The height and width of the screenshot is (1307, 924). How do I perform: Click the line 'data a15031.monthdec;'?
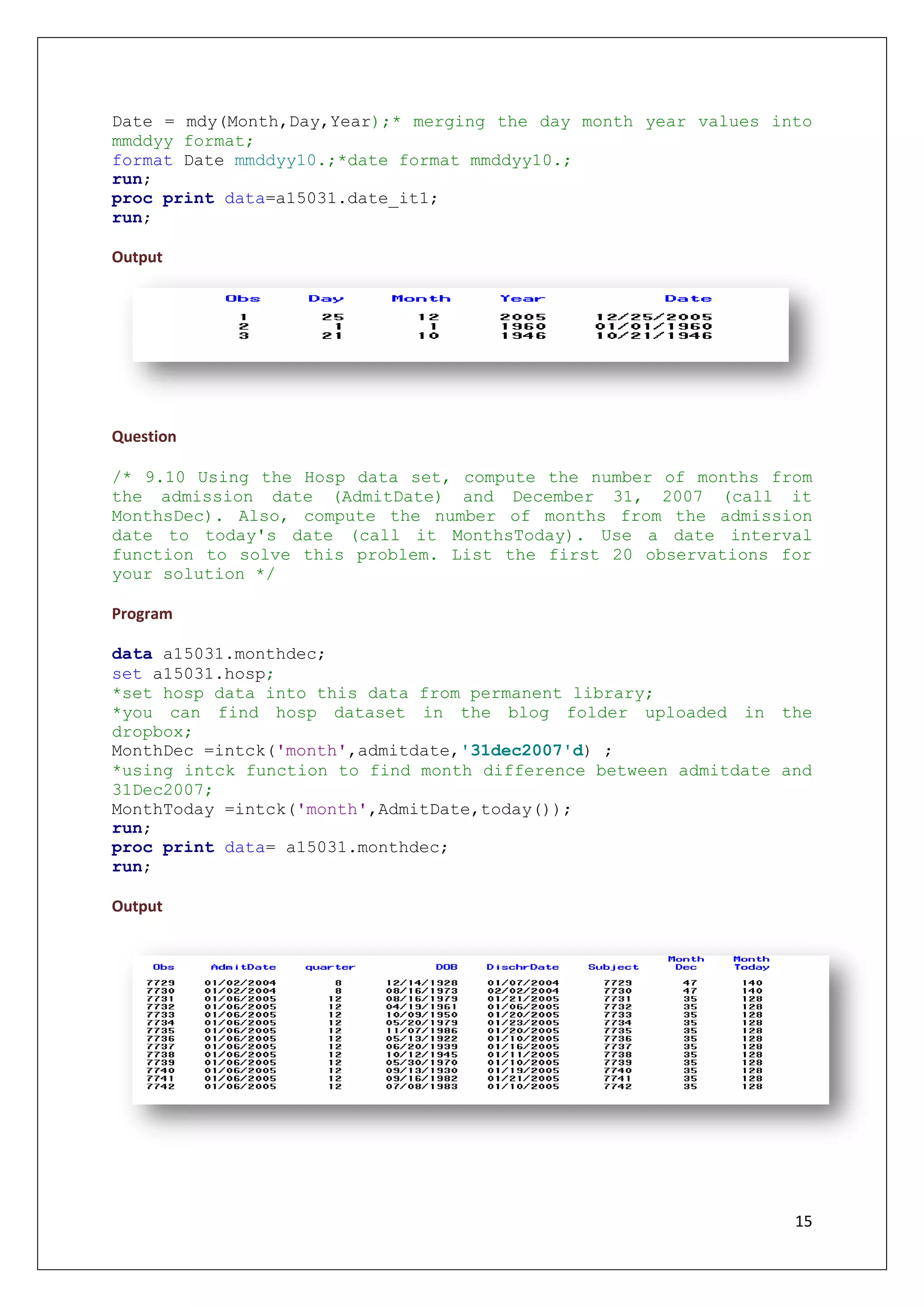218,654
